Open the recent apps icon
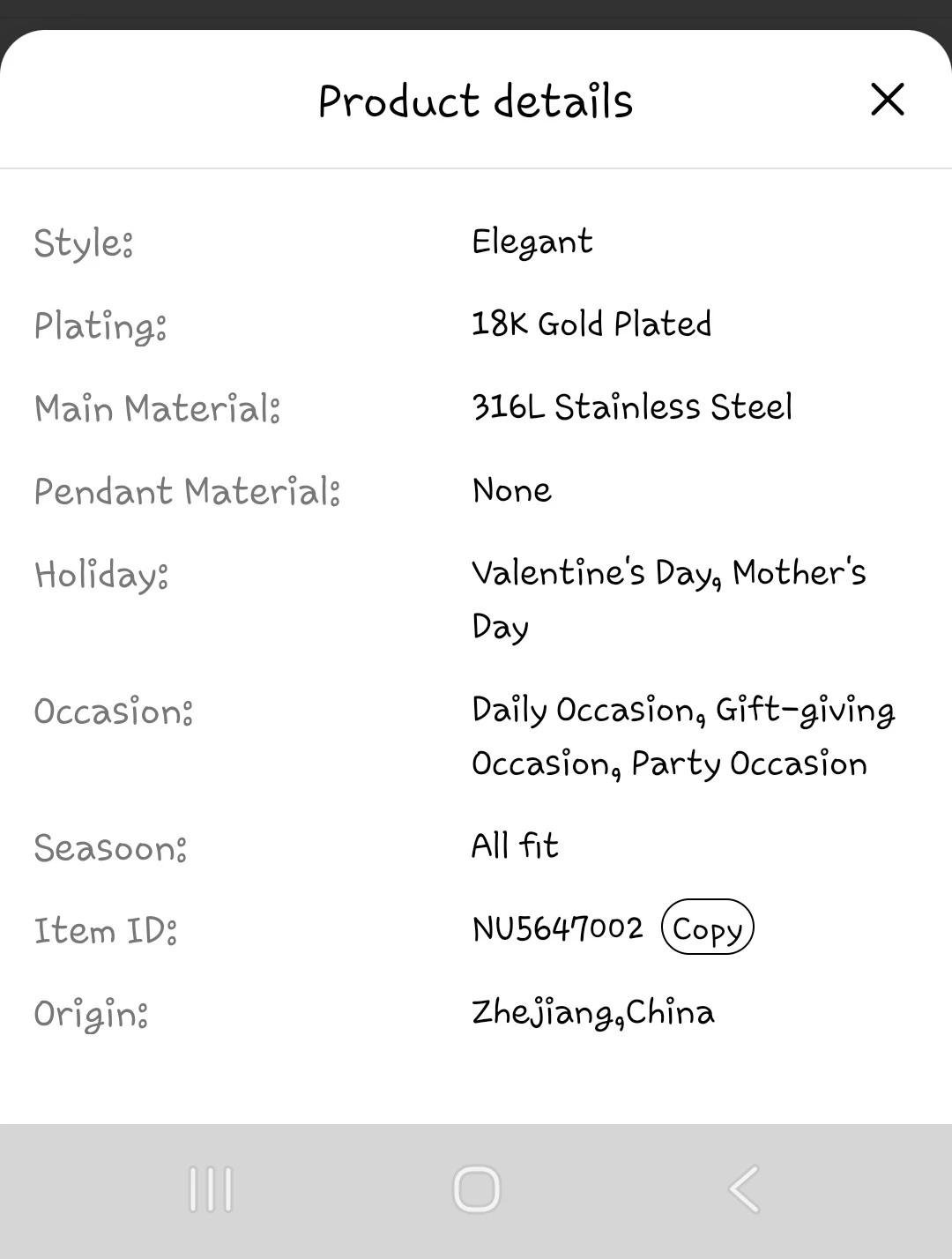 click(x=211, y=1189)
